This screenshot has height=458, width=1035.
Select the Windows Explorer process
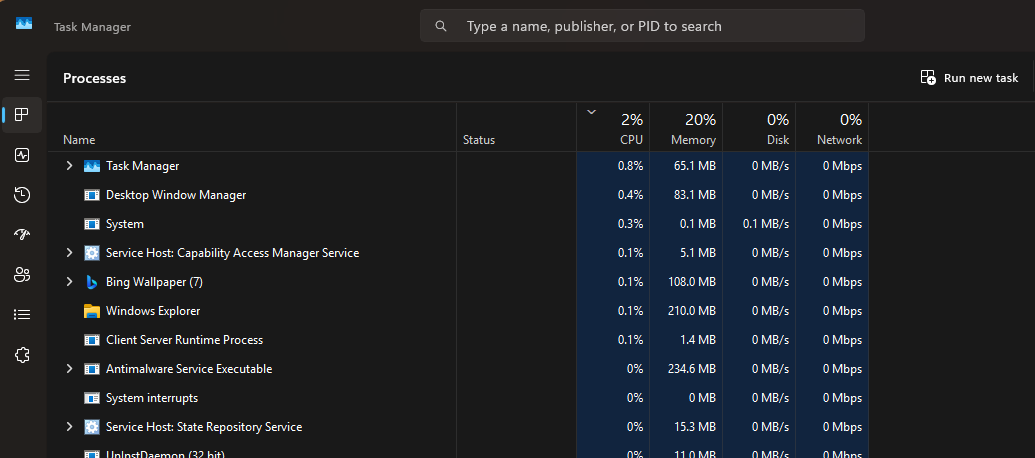(x=153, y=311)
